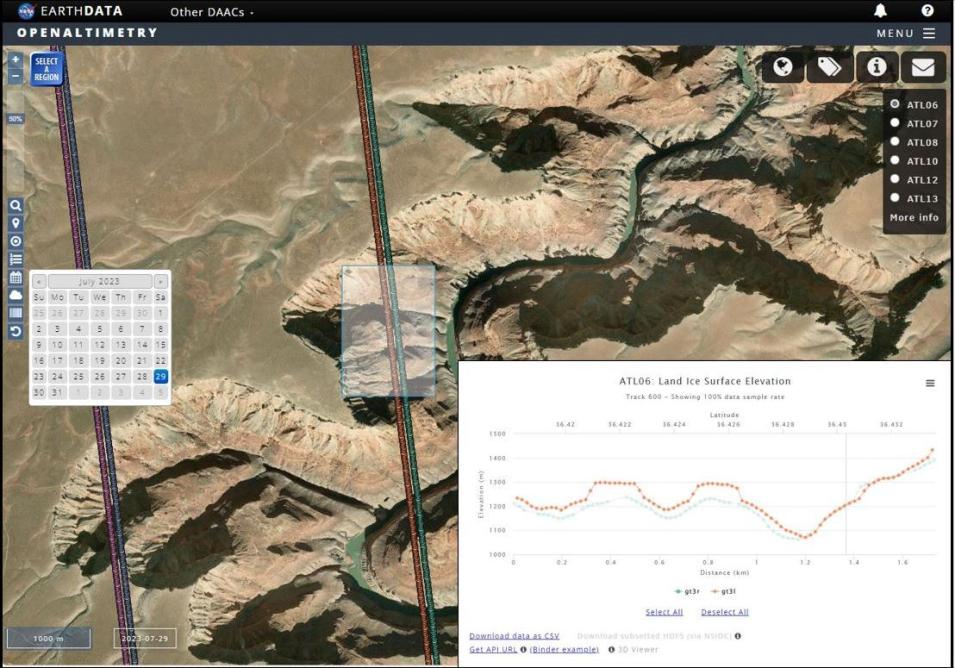Select the location pin tool

coord(16,223)
